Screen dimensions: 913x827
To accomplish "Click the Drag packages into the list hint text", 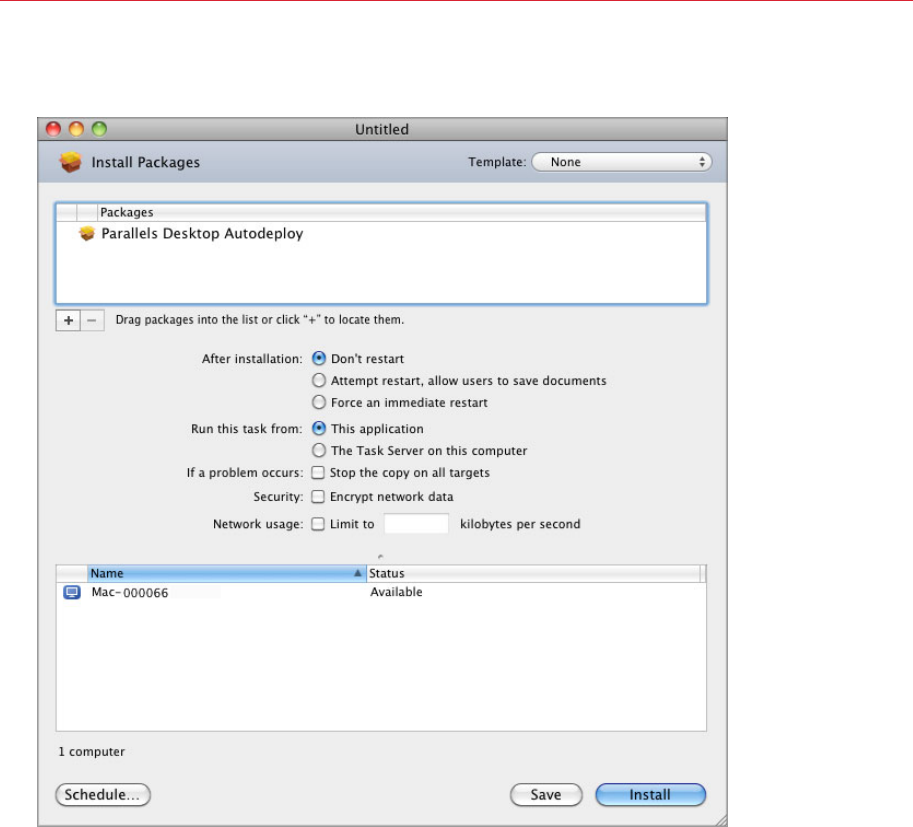I will [x=260, y=320].
